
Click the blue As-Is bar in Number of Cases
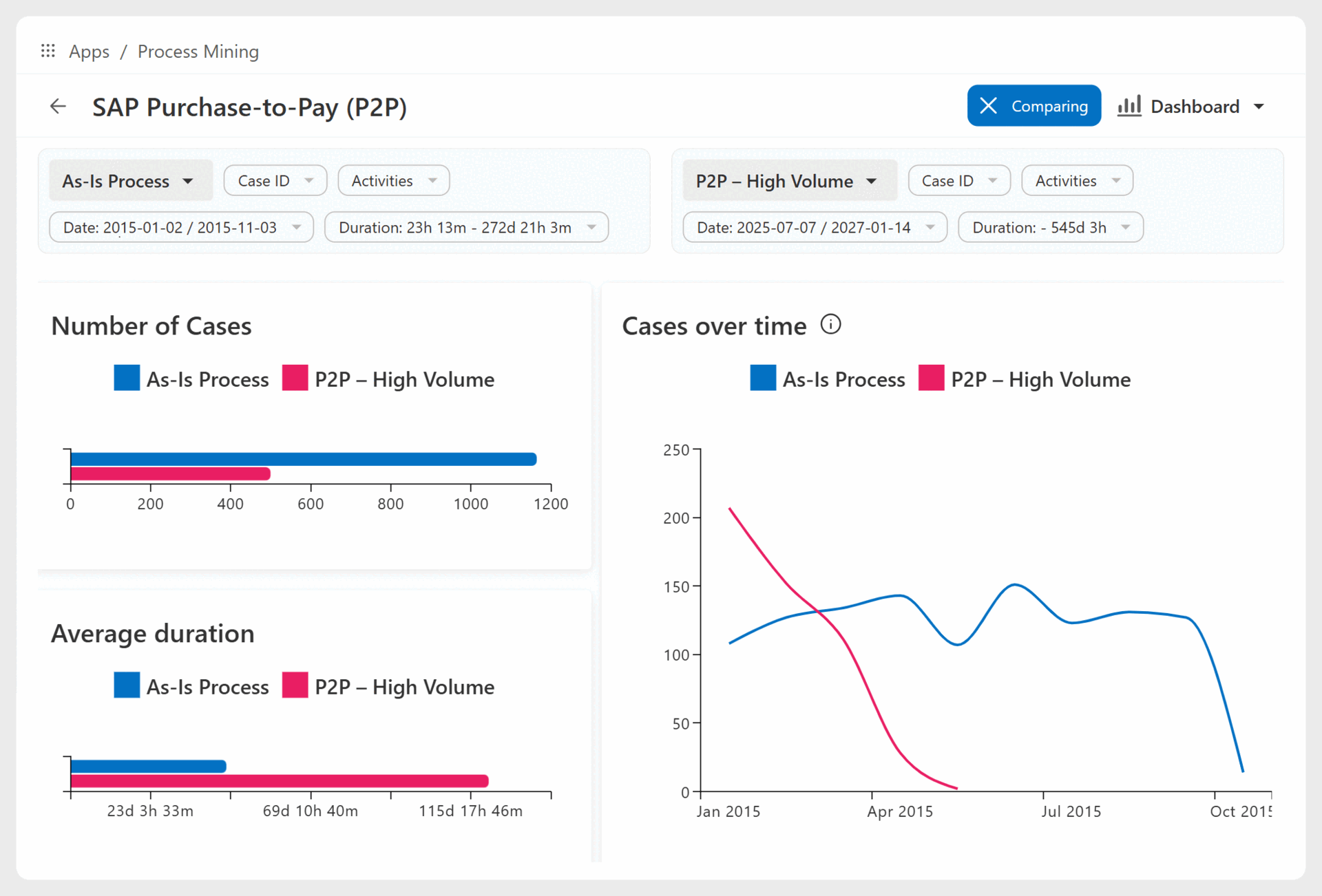click(304, 459)
